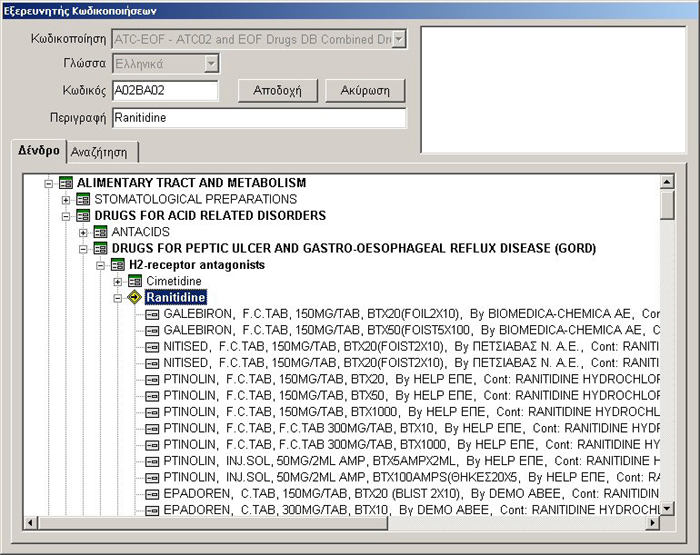Click the ALIMENTARY TRACT AND METABOLISM category icon

(66, 183)
